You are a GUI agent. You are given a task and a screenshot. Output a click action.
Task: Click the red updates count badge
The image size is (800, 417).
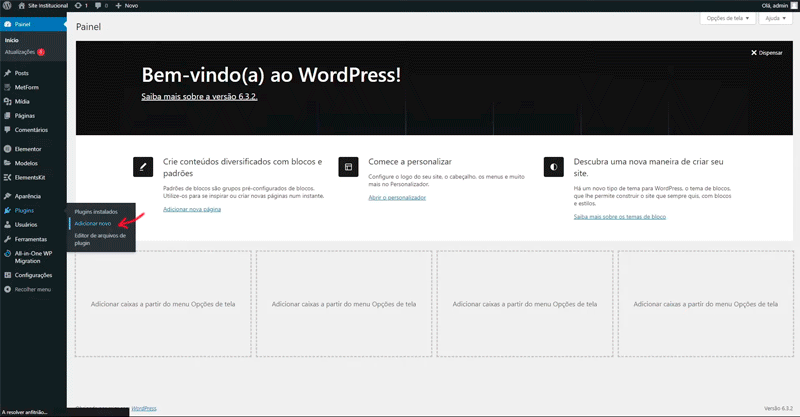tap(41, 52)
